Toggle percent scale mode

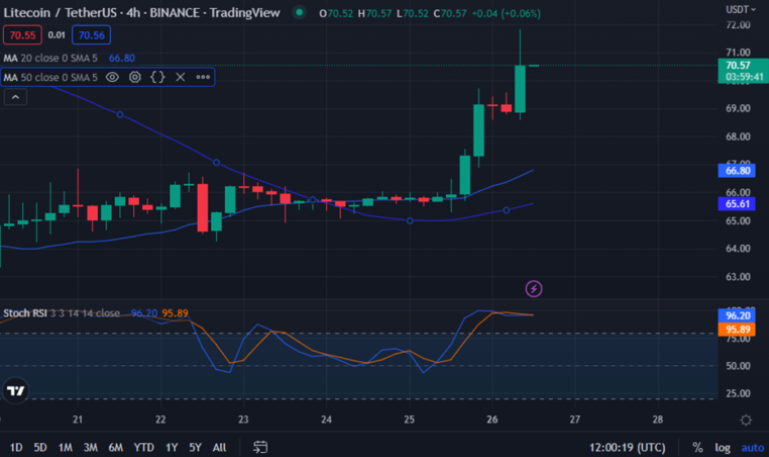(697, 447)
